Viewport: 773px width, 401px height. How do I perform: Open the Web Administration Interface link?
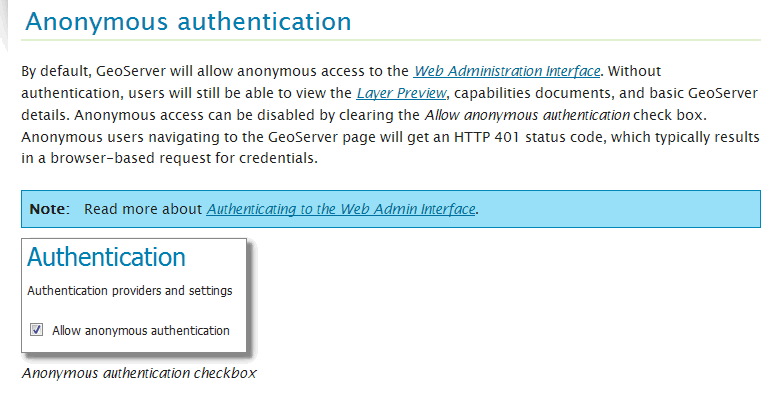pos(507,72)
